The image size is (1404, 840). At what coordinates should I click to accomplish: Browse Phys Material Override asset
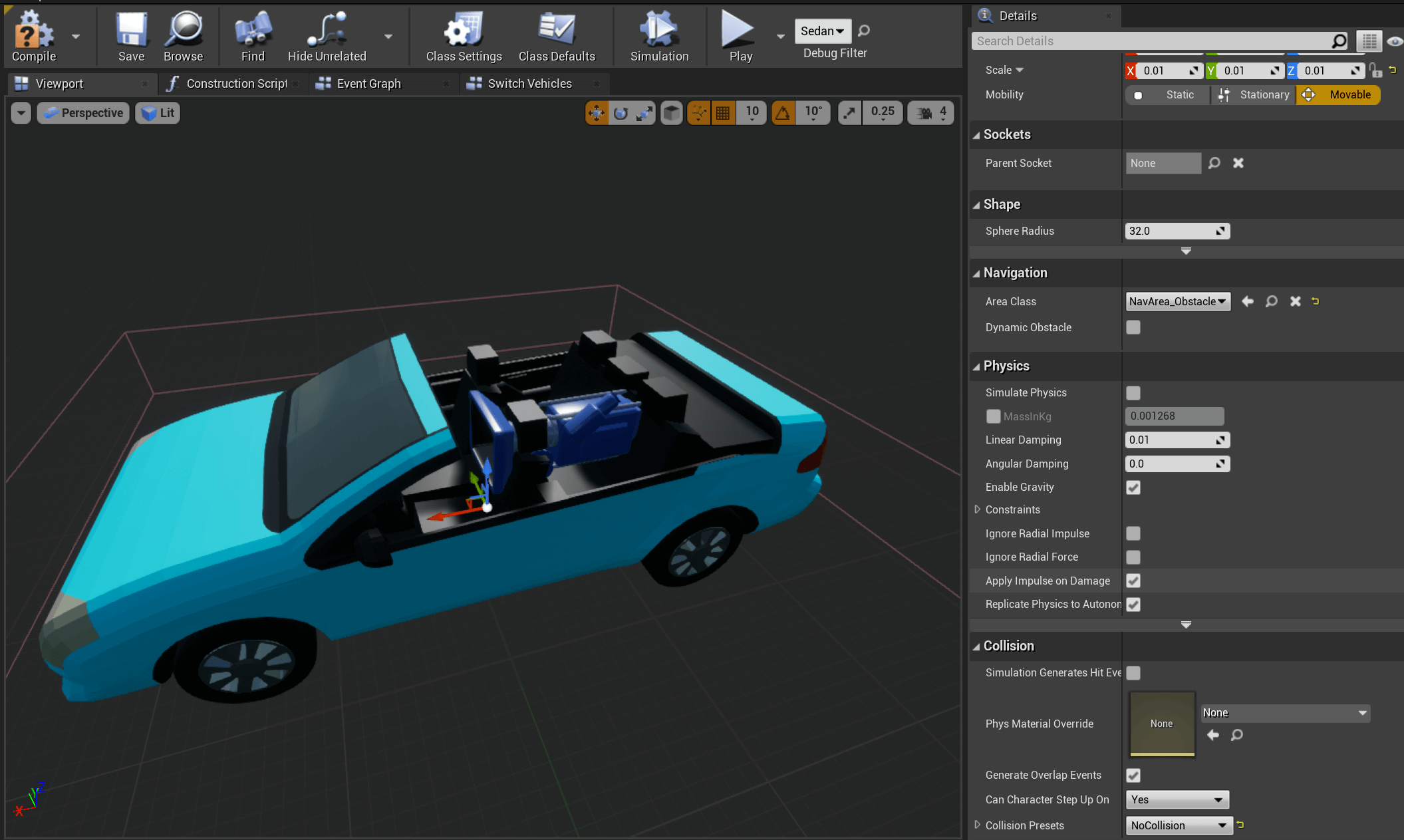(1236, 735)
